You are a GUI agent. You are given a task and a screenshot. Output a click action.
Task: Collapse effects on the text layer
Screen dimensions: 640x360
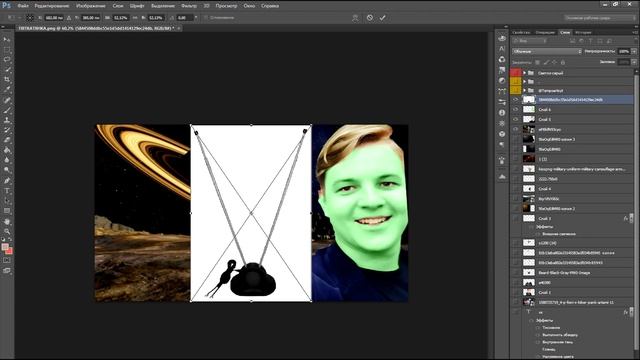pos(631,312)
